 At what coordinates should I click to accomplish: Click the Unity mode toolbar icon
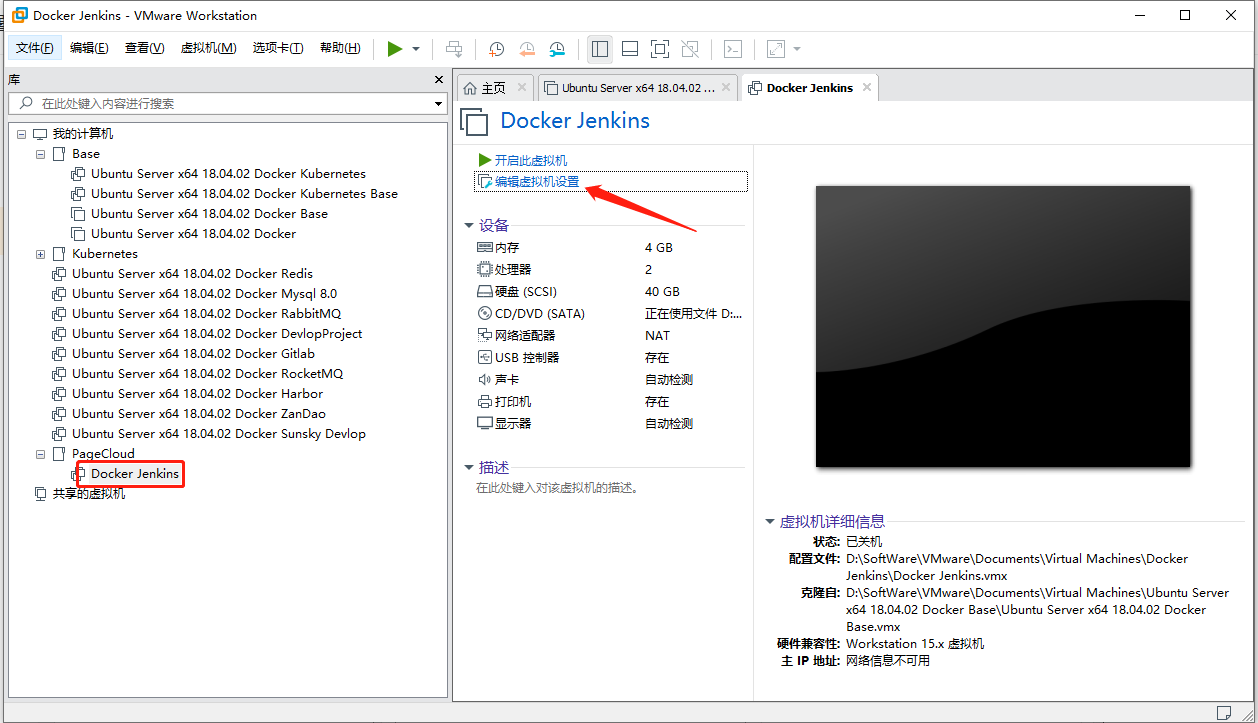(x=690, y=48)
